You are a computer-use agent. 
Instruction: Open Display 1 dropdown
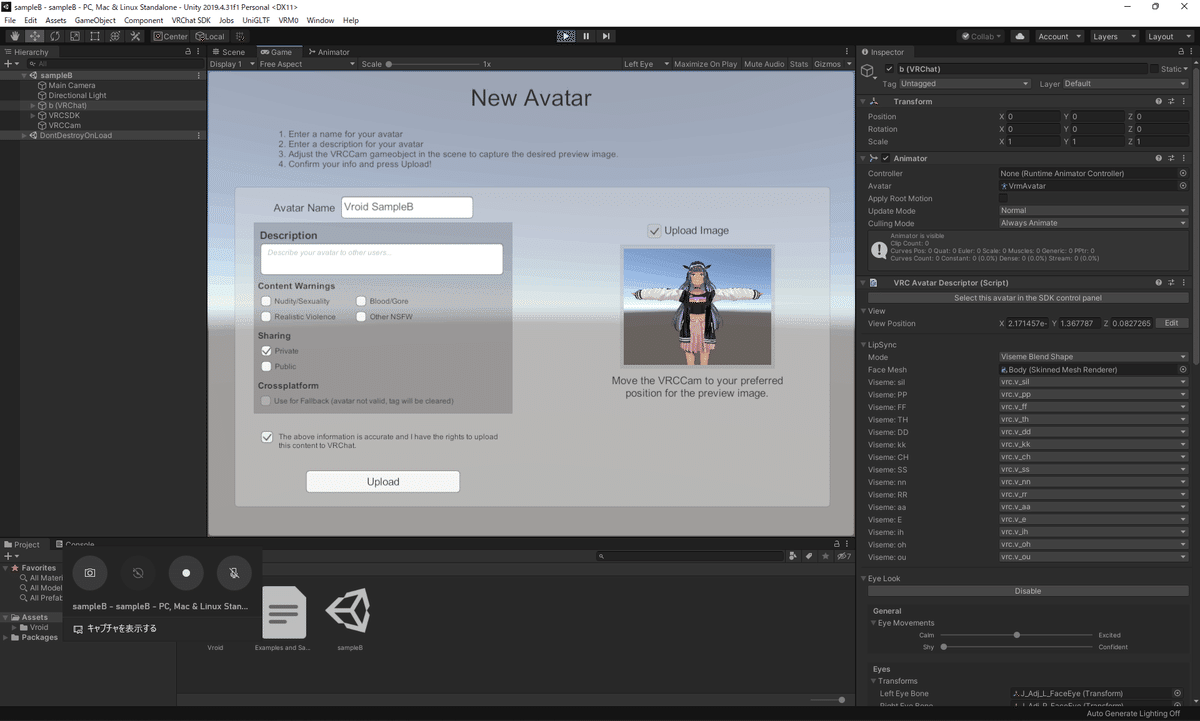click(231, 64)
